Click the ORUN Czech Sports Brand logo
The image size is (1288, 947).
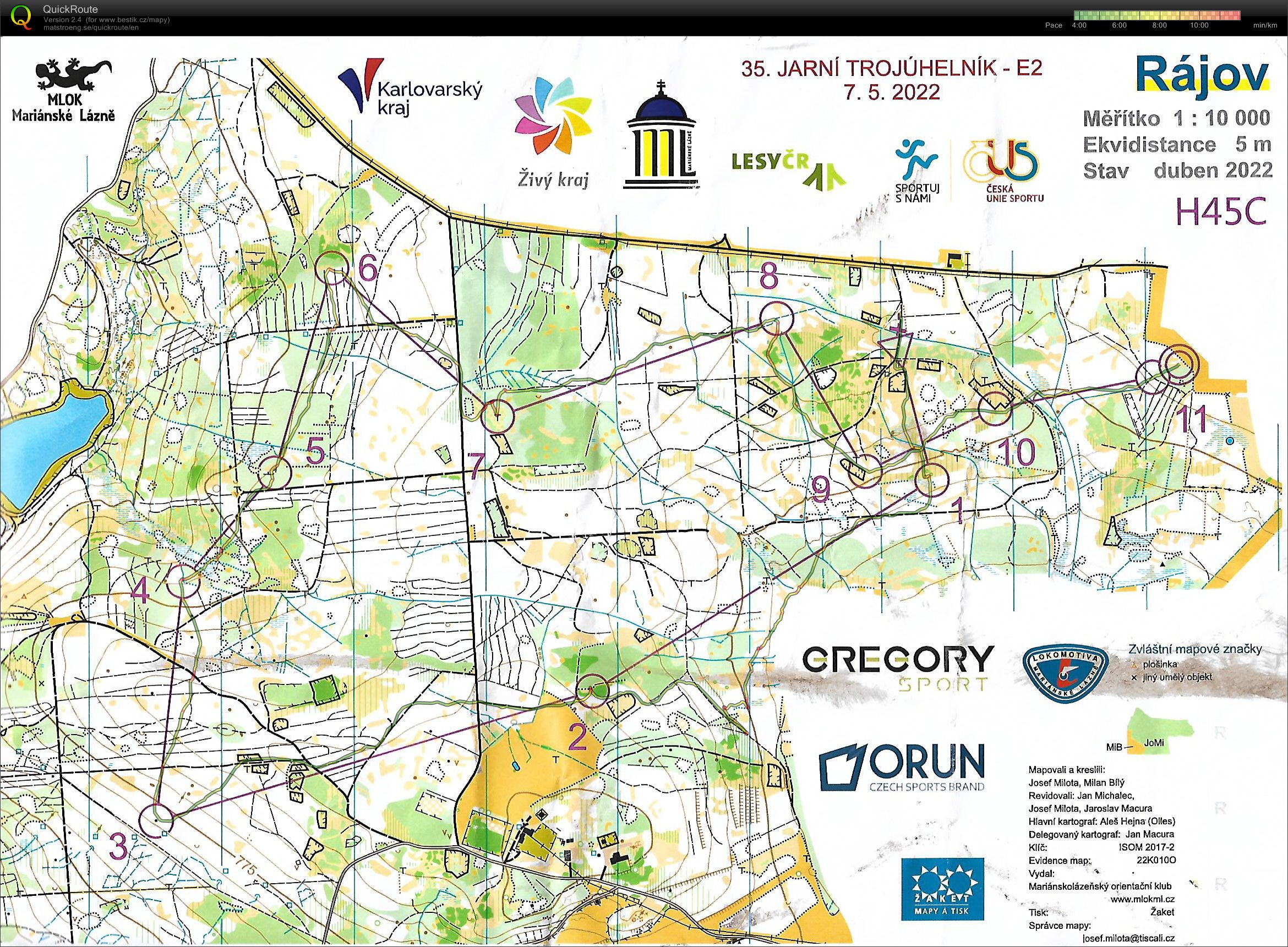[902, 768]
